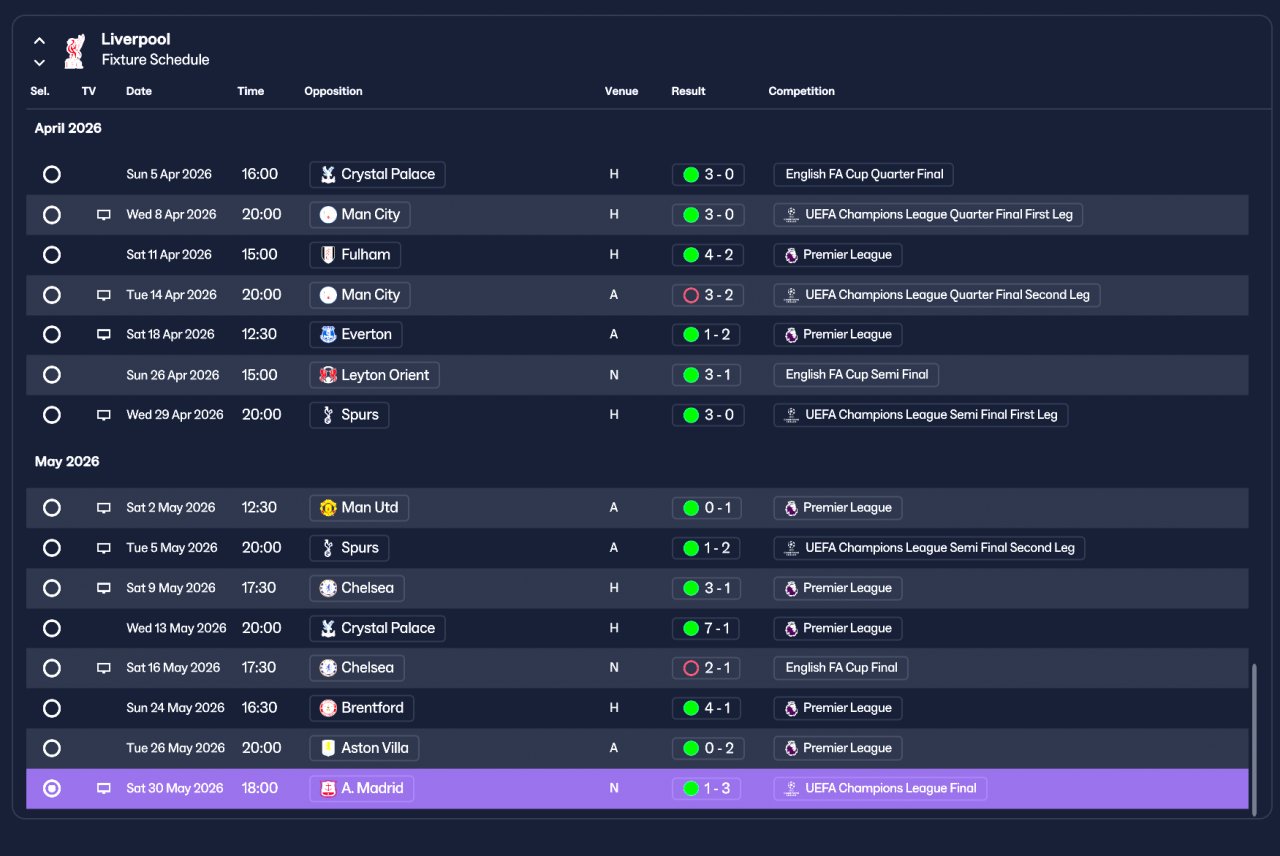
Task: Select the Man City 14 Apr fixture radio
Action: pos(52,295)
